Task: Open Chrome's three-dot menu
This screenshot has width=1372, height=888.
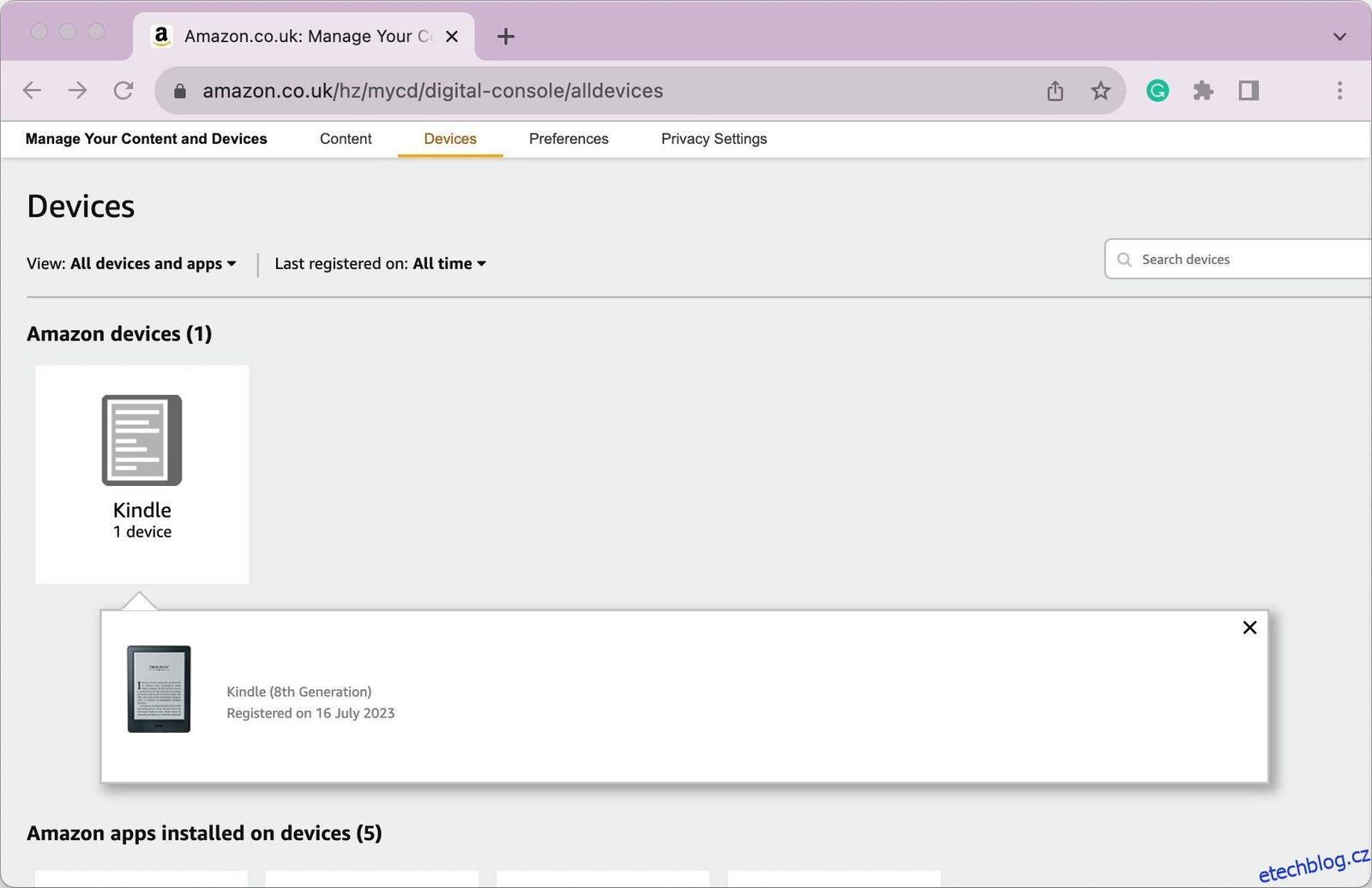Action: click(x=1339, y=91)
